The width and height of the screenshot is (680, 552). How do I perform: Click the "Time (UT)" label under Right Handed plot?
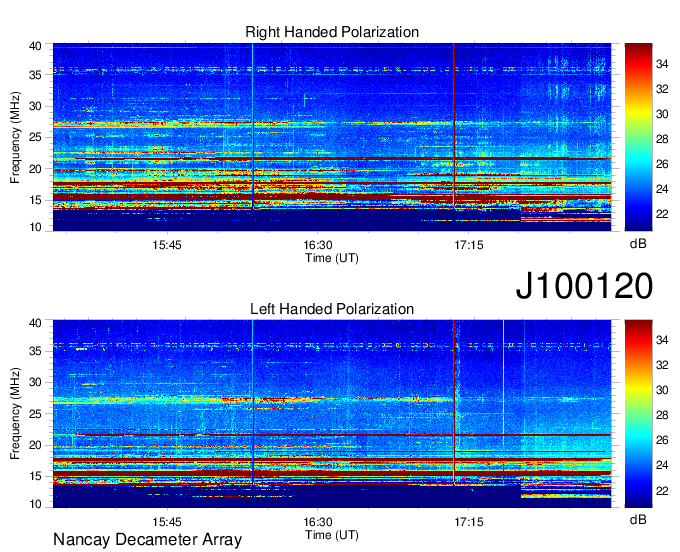[x=332, y=258]
